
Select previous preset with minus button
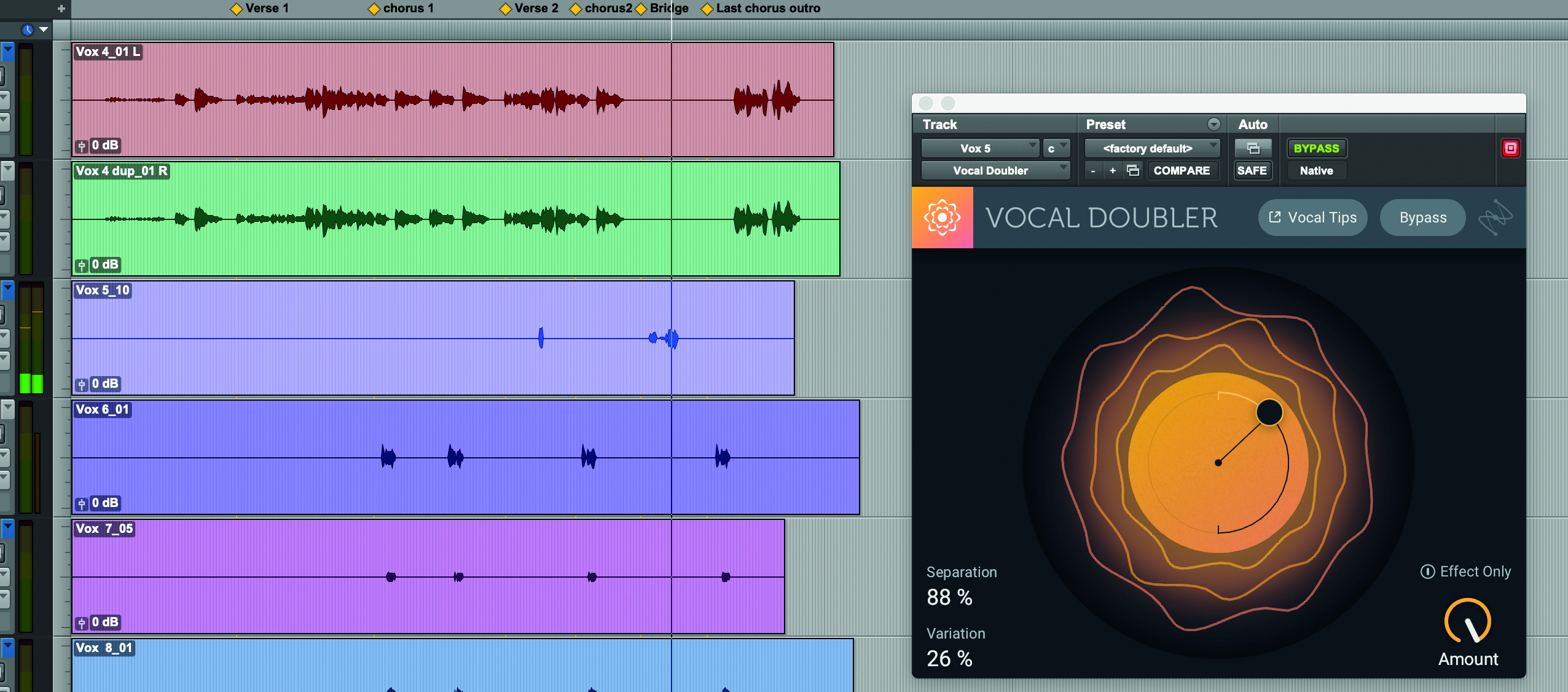coord(1093,171)
